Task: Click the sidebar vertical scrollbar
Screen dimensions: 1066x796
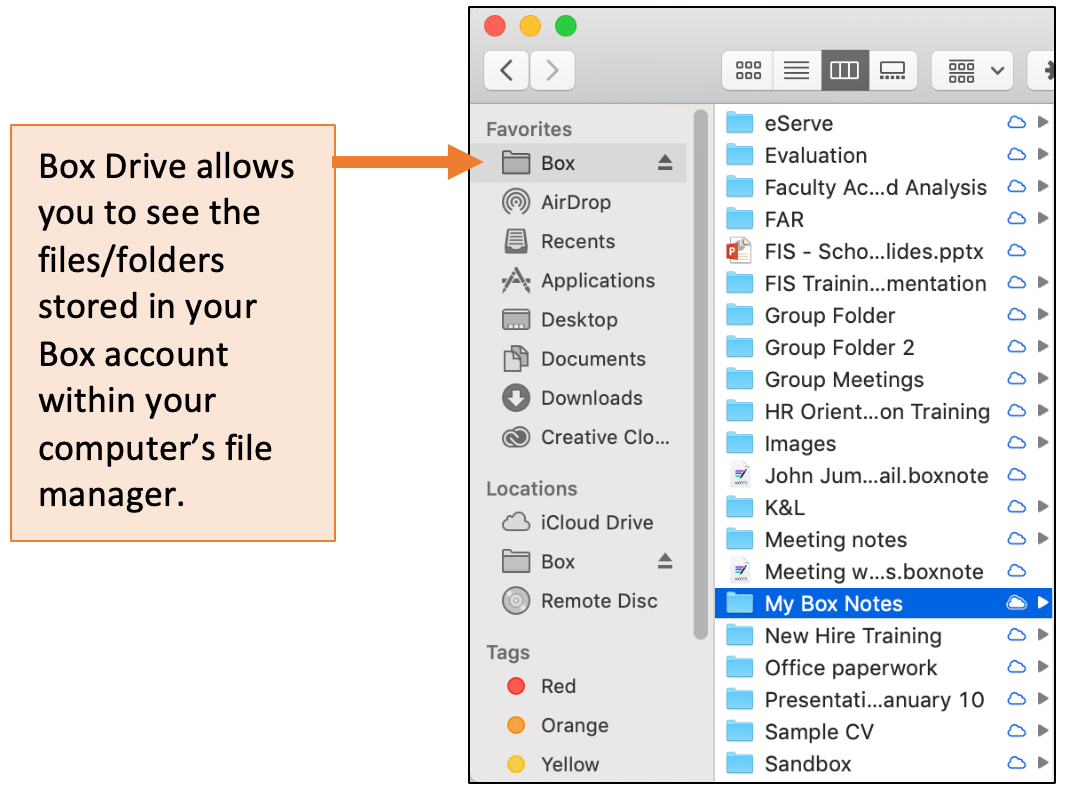Action: [700, 374]
